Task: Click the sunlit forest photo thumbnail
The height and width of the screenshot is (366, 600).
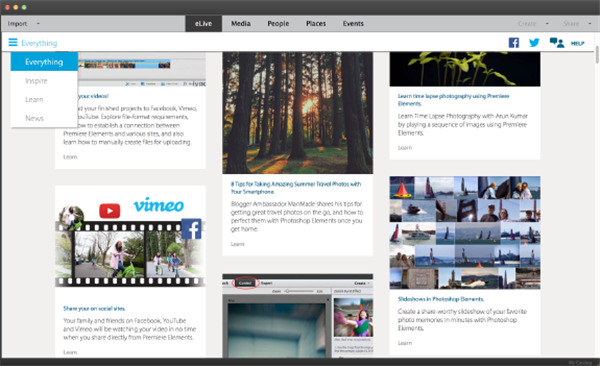Action: tap(298, 113)
